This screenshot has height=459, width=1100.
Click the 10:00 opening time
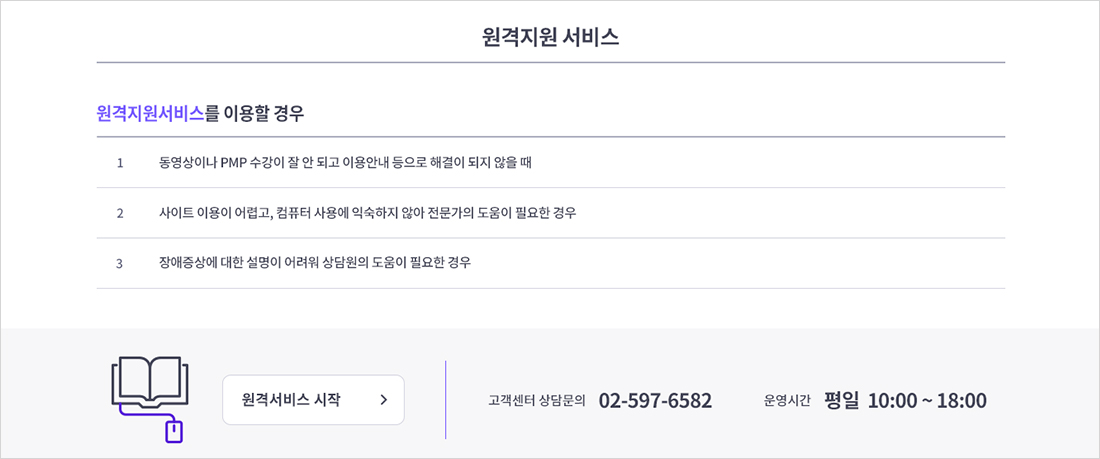click(892, 401)
